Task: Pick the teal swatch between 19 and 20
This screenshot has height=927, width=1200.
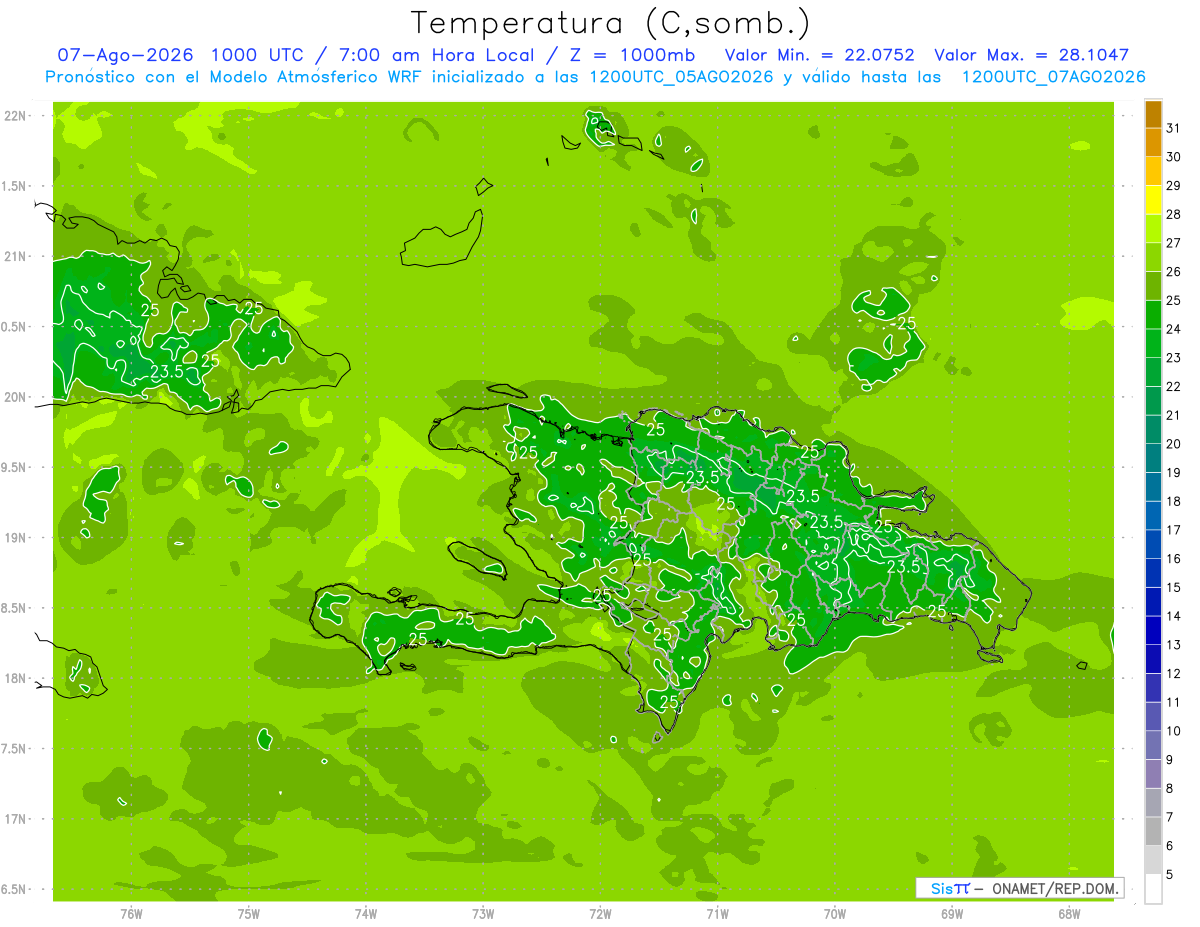Action: click(1153, 459)
